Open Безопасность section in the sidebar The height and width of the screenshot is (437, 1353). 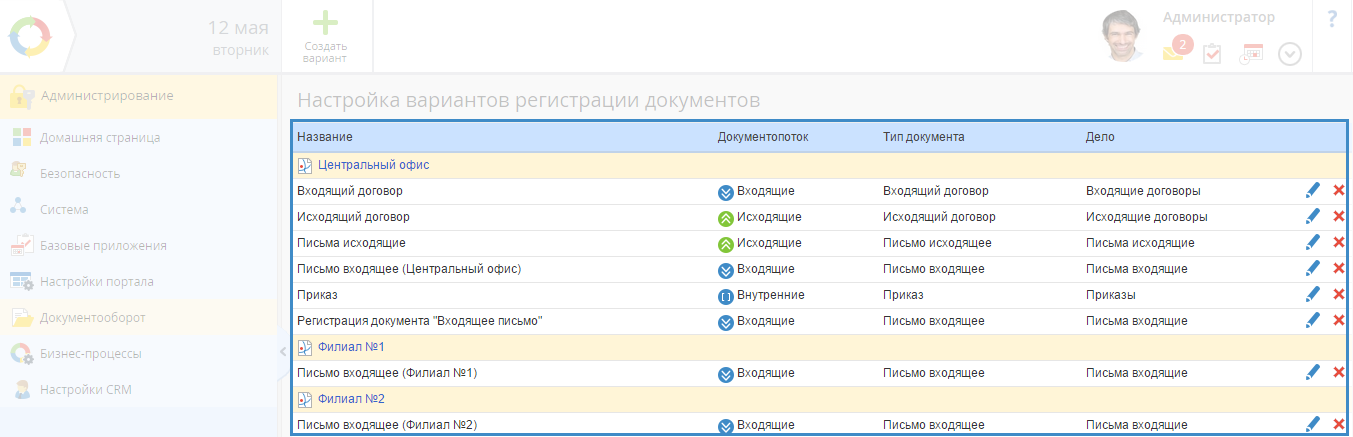click(x=80, y=173)
